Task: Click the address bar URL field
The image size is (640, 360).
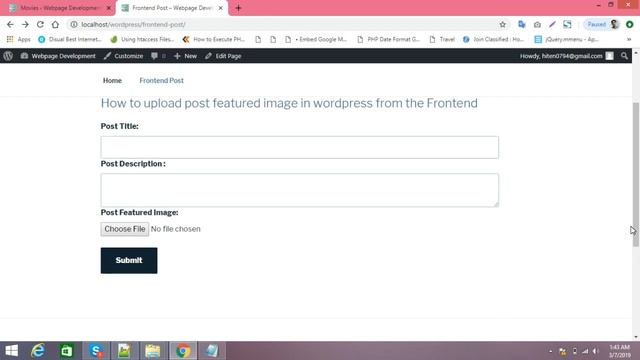Action: 286,24
